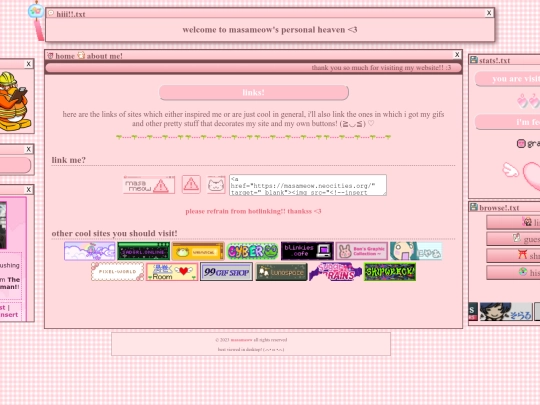Image resolution: width=540 pixels, height=405 pixels.
Task: Open the lunaspace site button
Action: [x=281, y=272]
